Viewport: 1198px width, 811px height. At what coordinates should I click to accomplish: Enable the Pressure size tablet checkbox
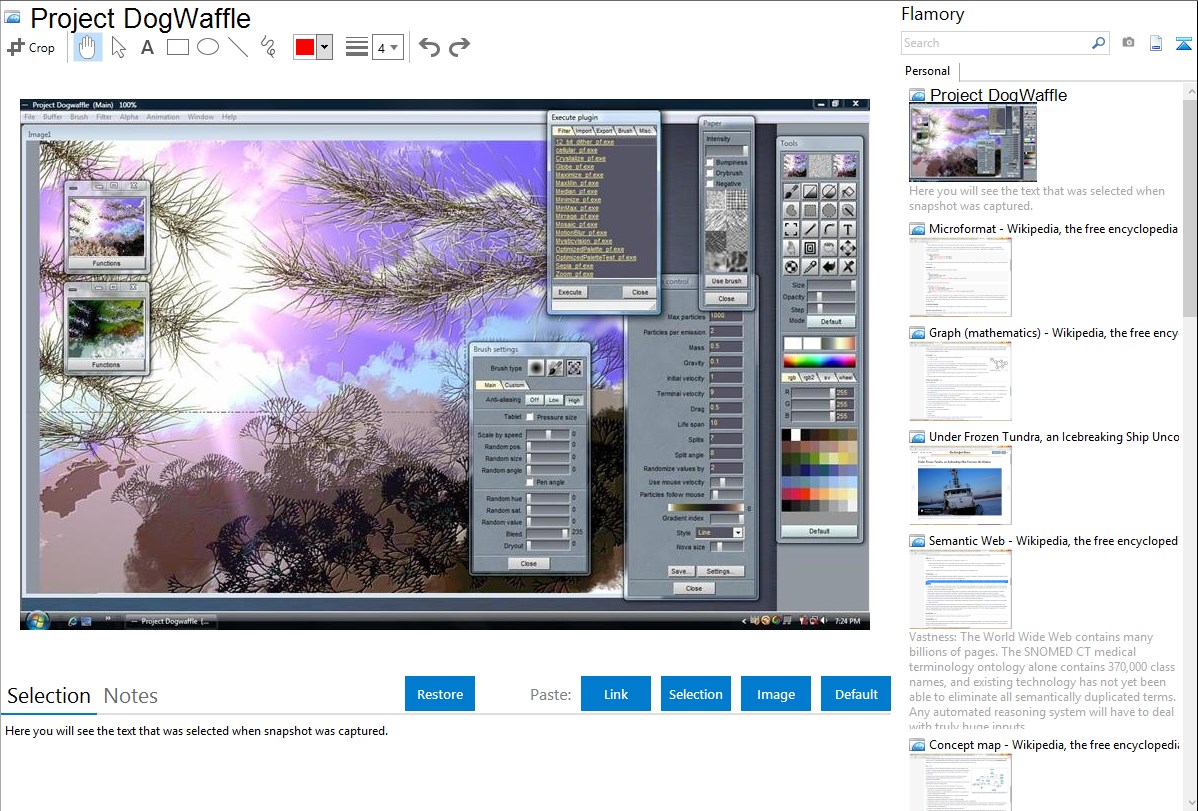[529, 417]
